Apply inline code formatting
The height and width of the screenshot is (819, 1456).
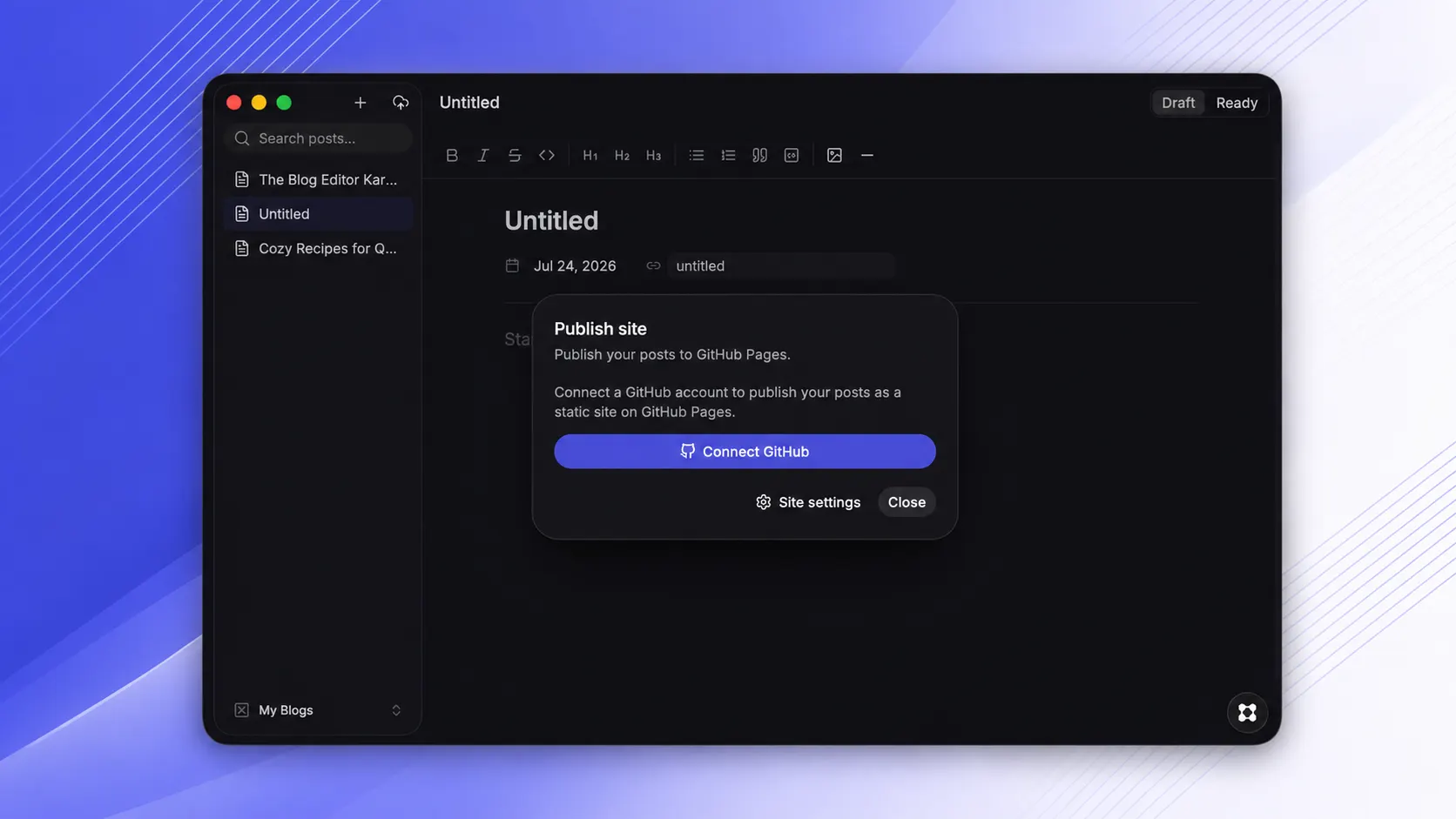(x=547, y=155)
